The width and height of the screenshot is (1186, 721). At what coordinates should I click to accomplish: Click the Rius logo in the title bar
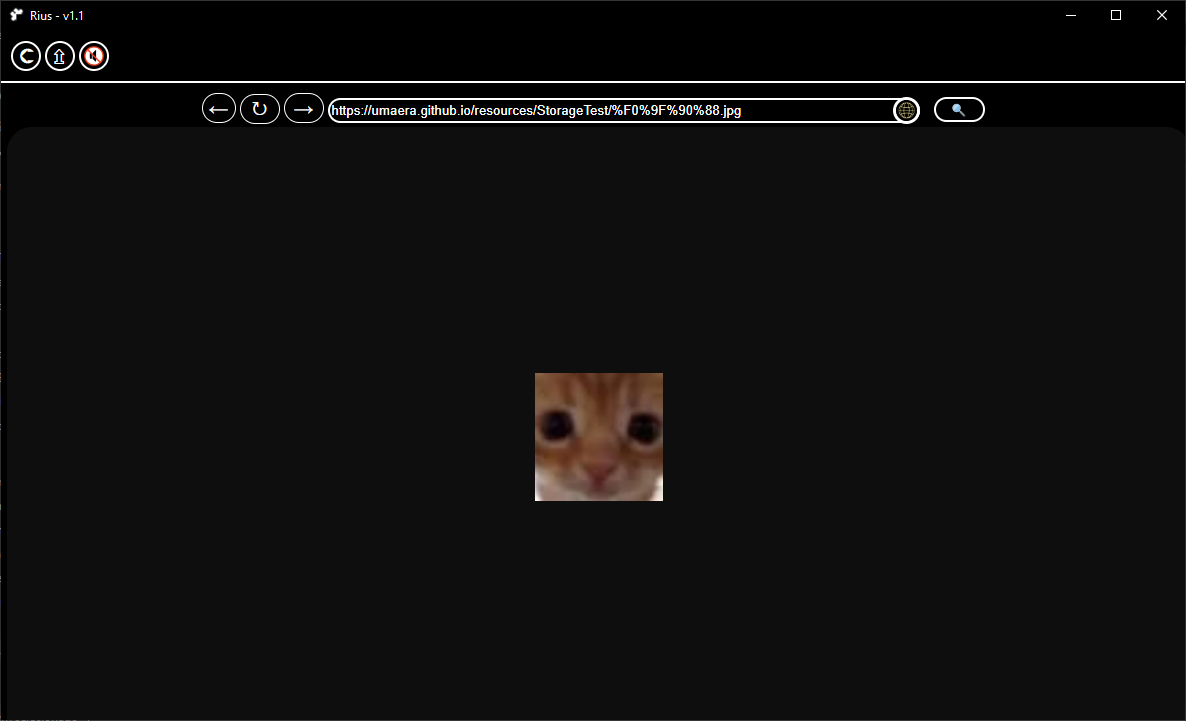tap(16, 15)
